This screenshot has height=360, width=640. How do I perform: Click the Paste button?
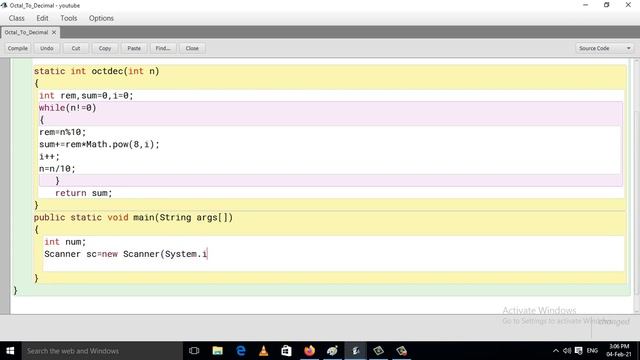click(x=134, y=48)
